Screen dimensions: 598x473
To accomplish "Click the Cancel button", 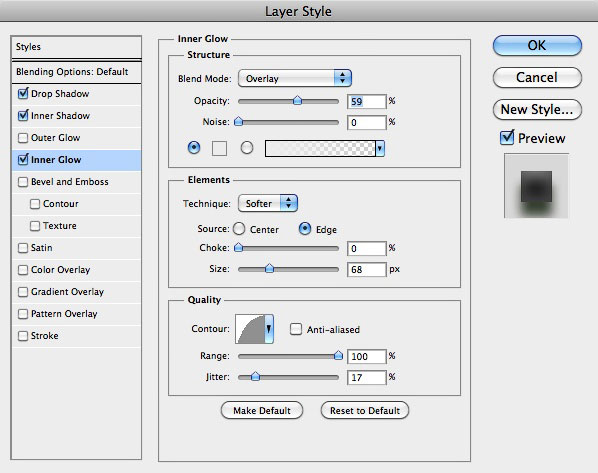I will (537, 77).
